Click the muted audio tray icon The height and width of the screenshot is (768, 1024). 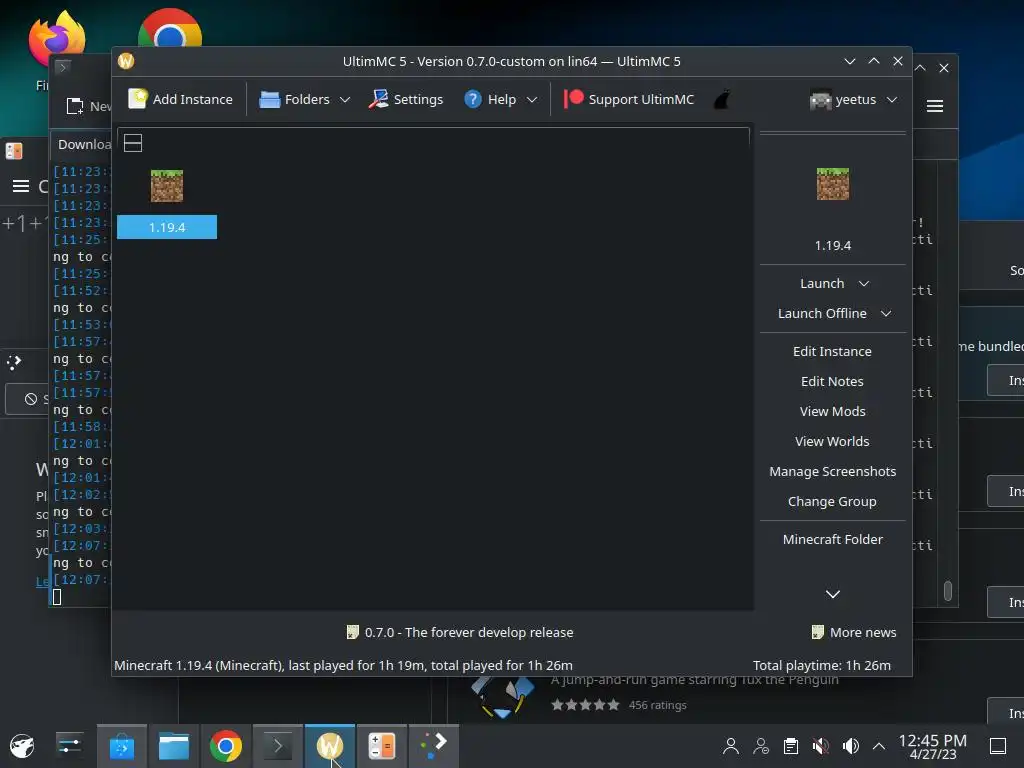[821, 746]
